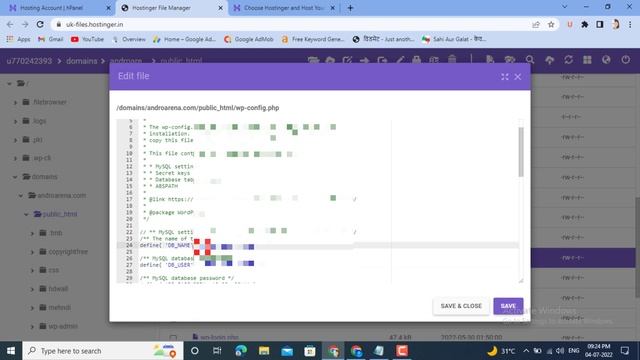Click the crossed-eye hidden files icon
The image size is (640, 360).
click(x=509, y=60)
